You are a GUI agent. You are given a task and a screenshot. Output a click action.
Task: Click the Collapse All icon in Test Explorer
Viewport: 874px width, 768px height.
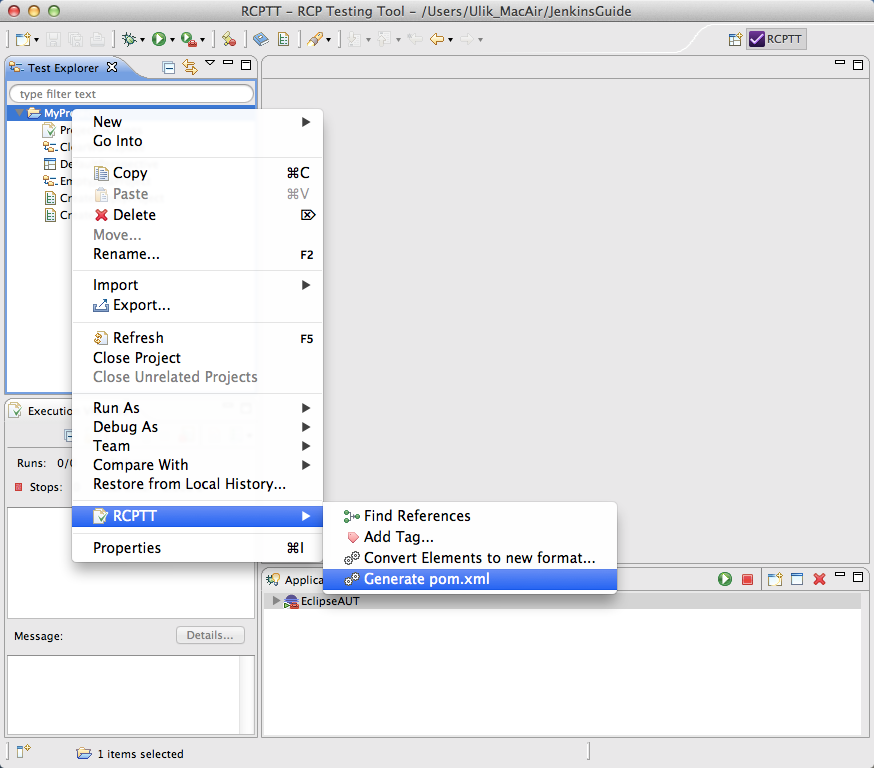(168, 67)
